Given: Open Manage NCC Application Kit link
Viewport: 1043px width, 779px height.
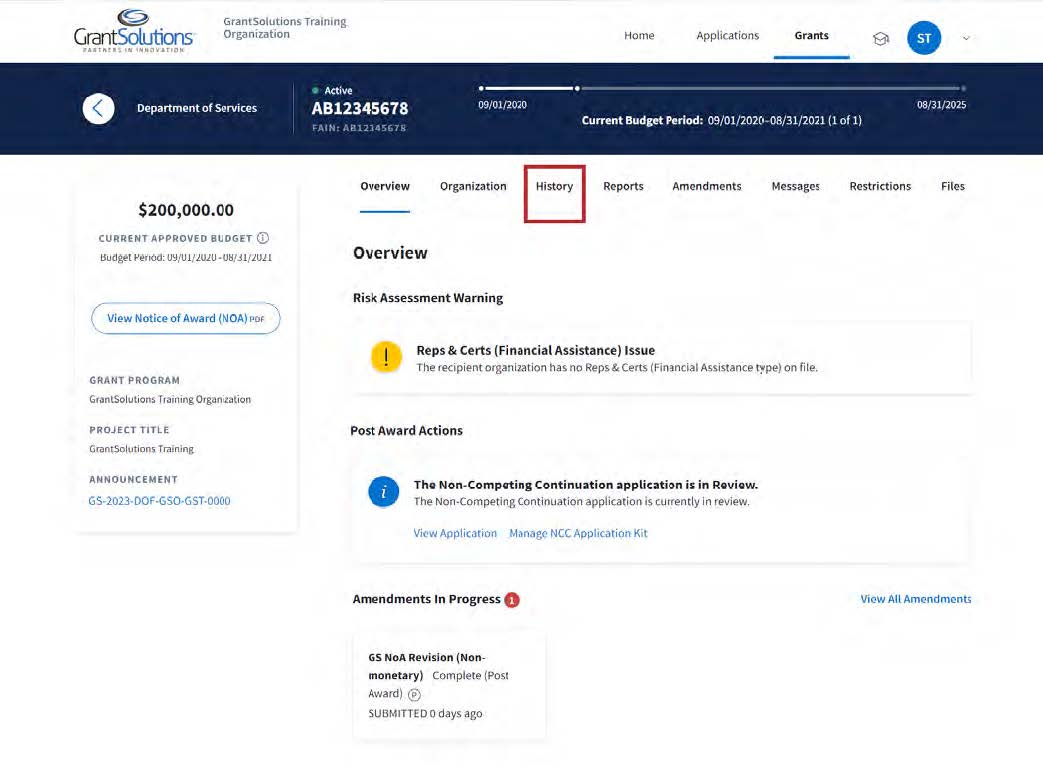Looking at the screenshot, I should (x=578, y=534).
